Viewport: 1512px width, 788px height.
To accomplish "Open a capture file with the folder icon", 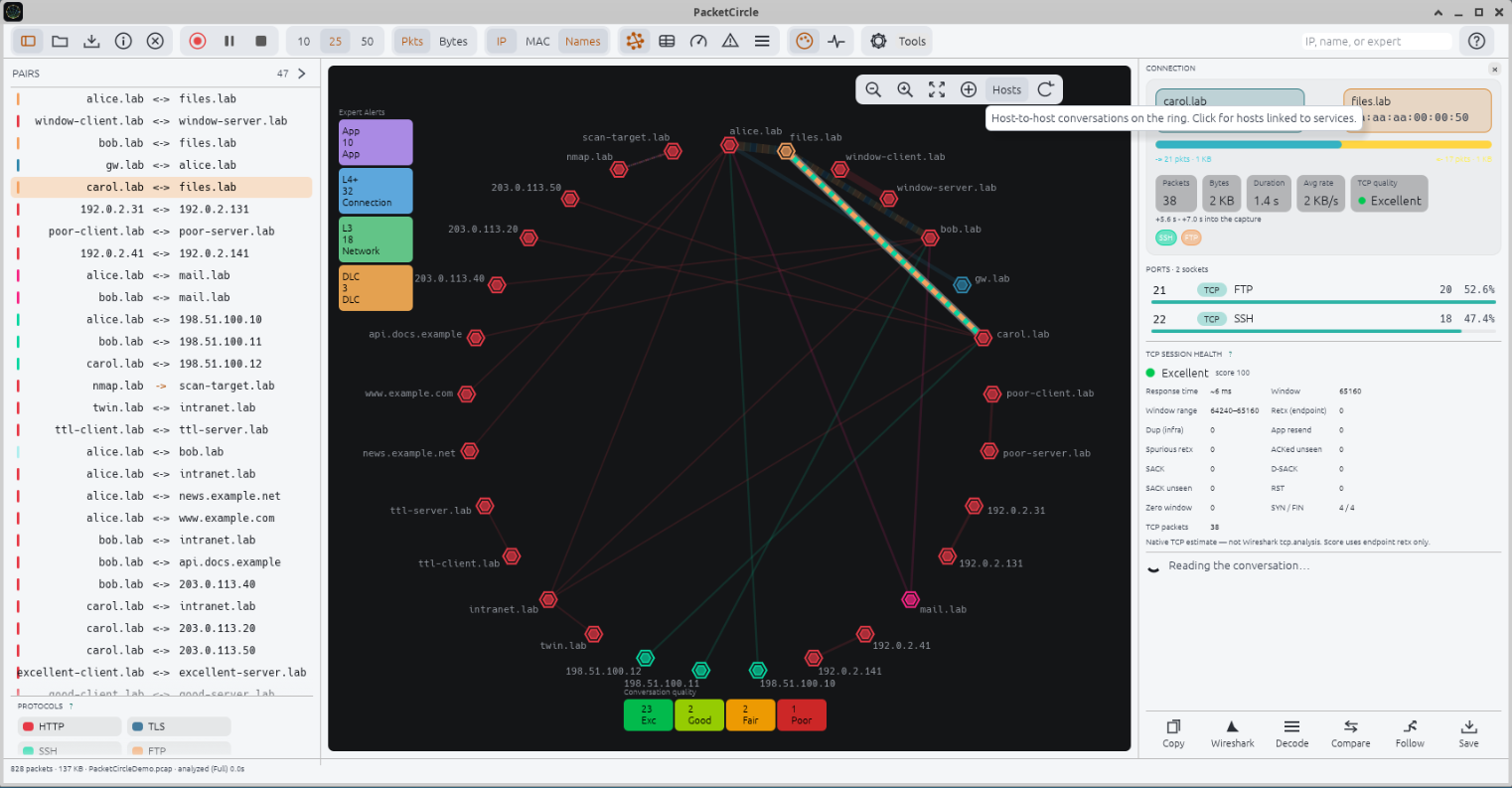I will (60, 41).
